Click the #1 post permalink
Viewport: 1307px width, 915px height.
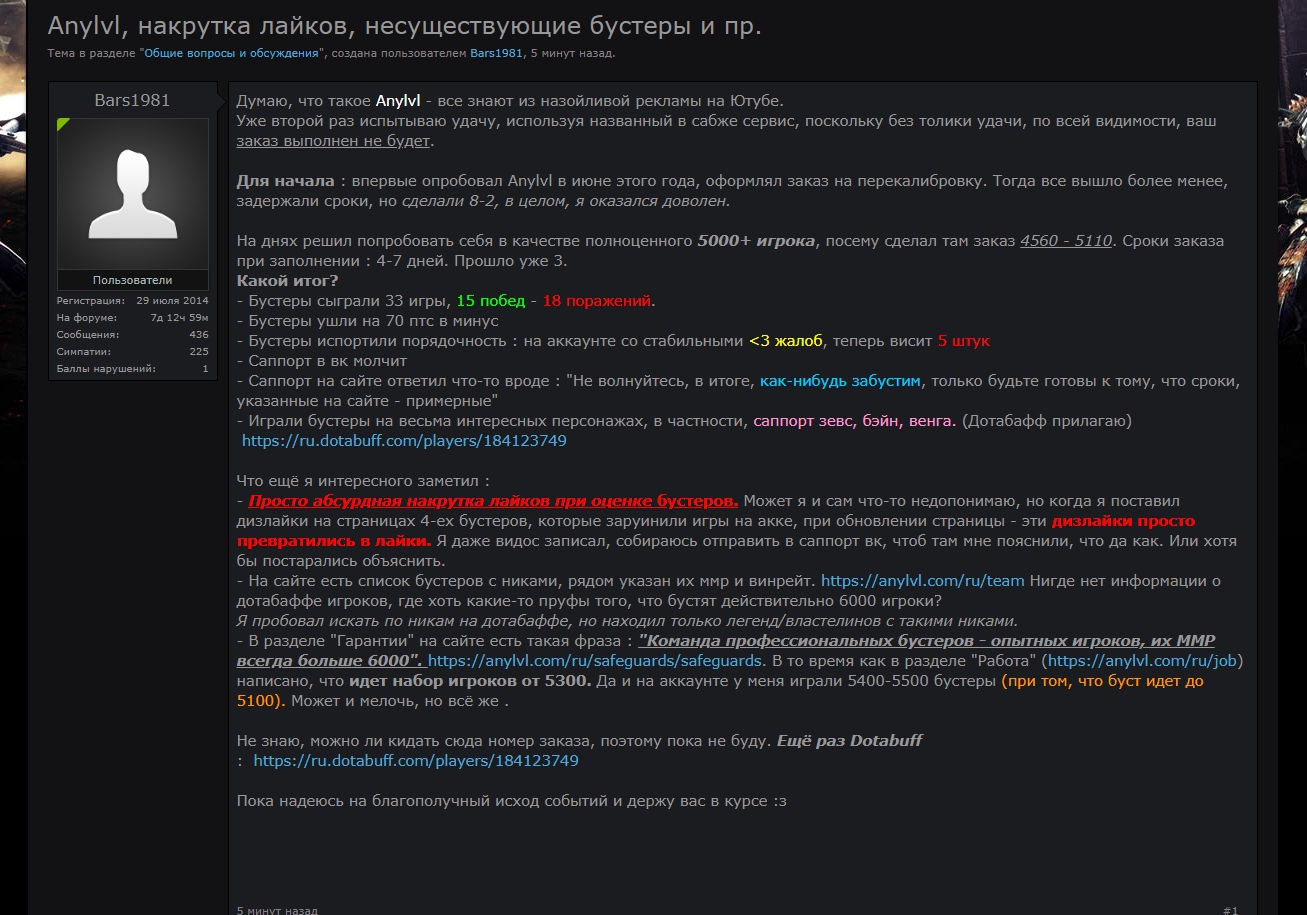tap(1230, 910)
